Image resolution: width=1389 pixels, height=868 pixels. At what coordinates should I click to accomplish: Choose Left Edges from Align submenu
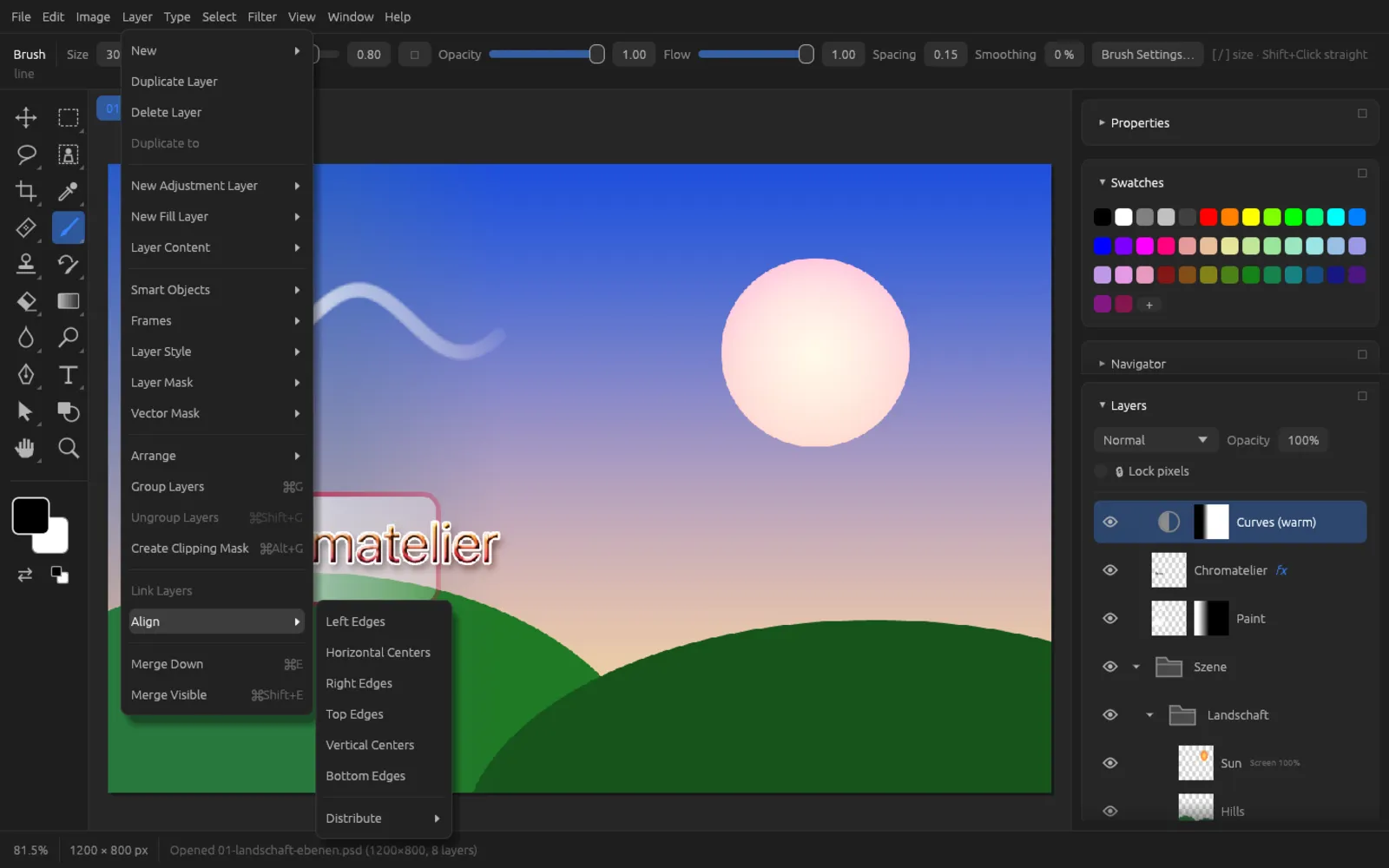(383, 621)
